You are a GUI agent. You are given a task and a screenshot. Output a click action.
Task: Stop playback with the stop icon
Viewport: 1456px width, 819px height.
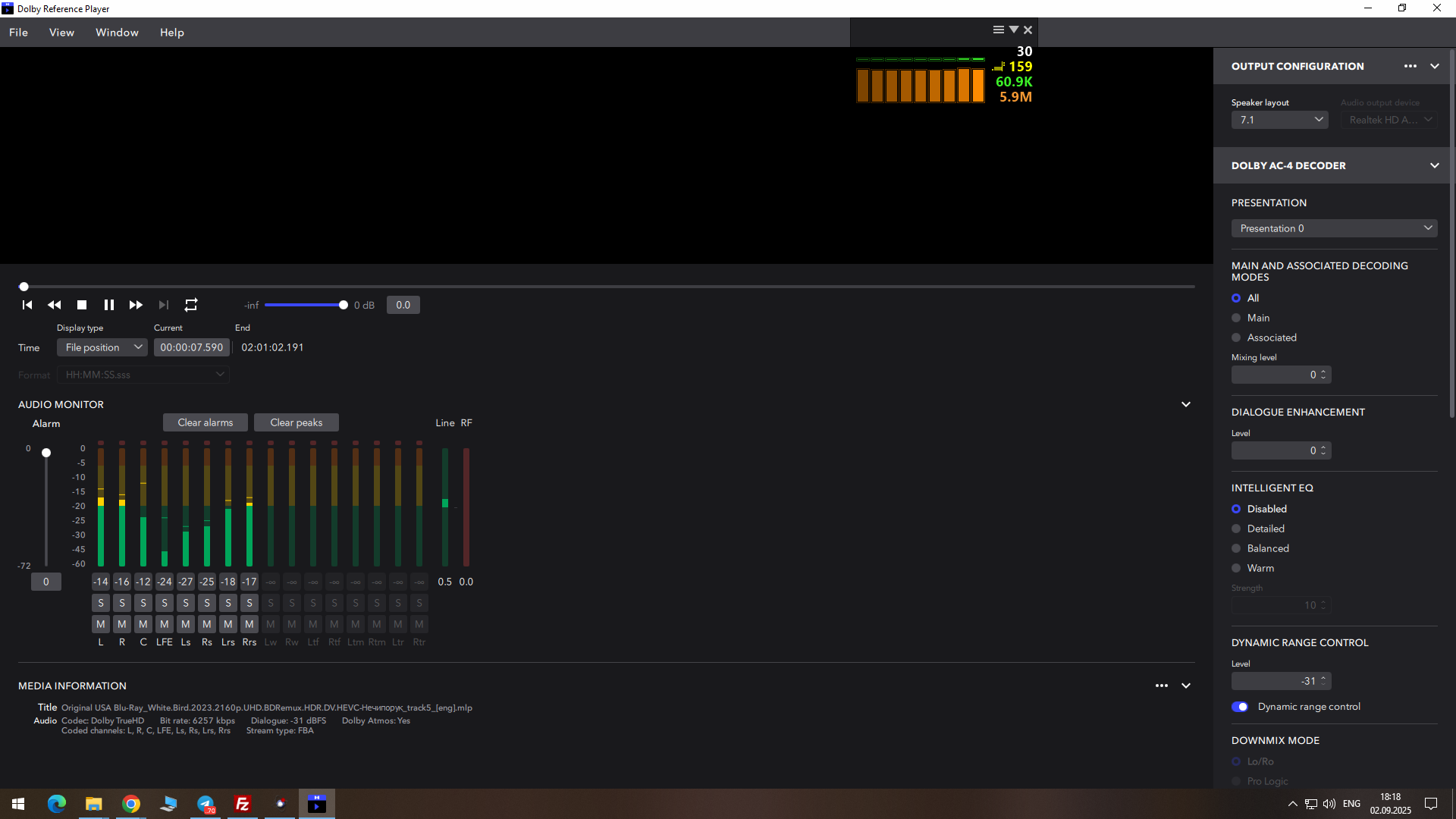click(x=82, y=305)
